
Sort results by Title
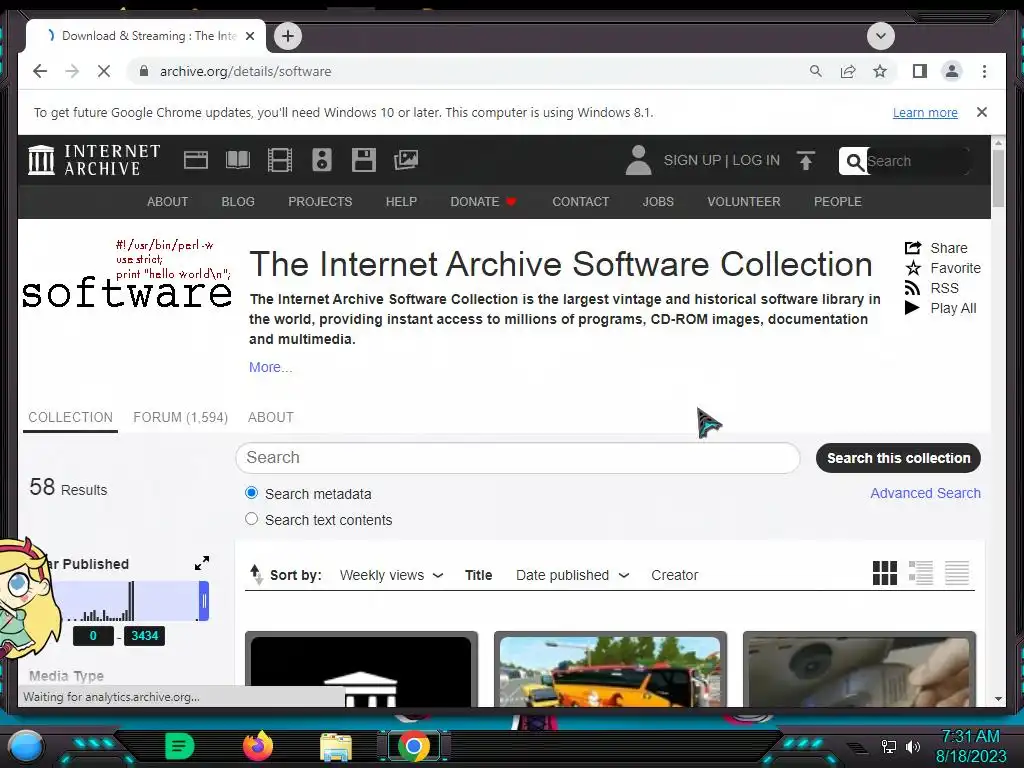click(x=478, y=575)
